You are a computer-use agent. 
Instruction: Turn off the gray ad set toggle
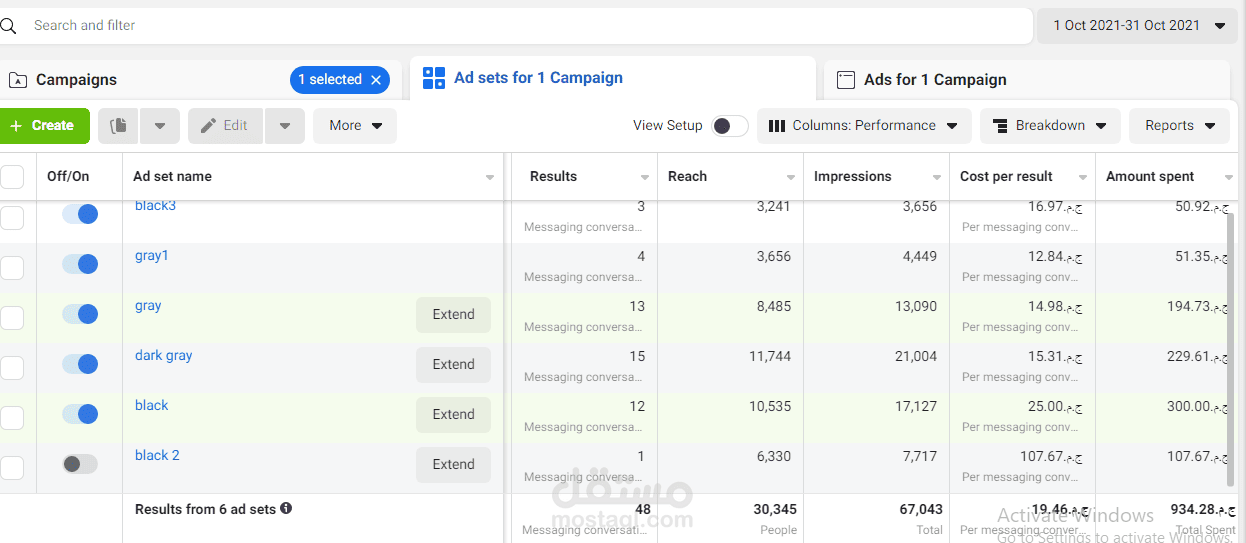[x=80, y=314]
